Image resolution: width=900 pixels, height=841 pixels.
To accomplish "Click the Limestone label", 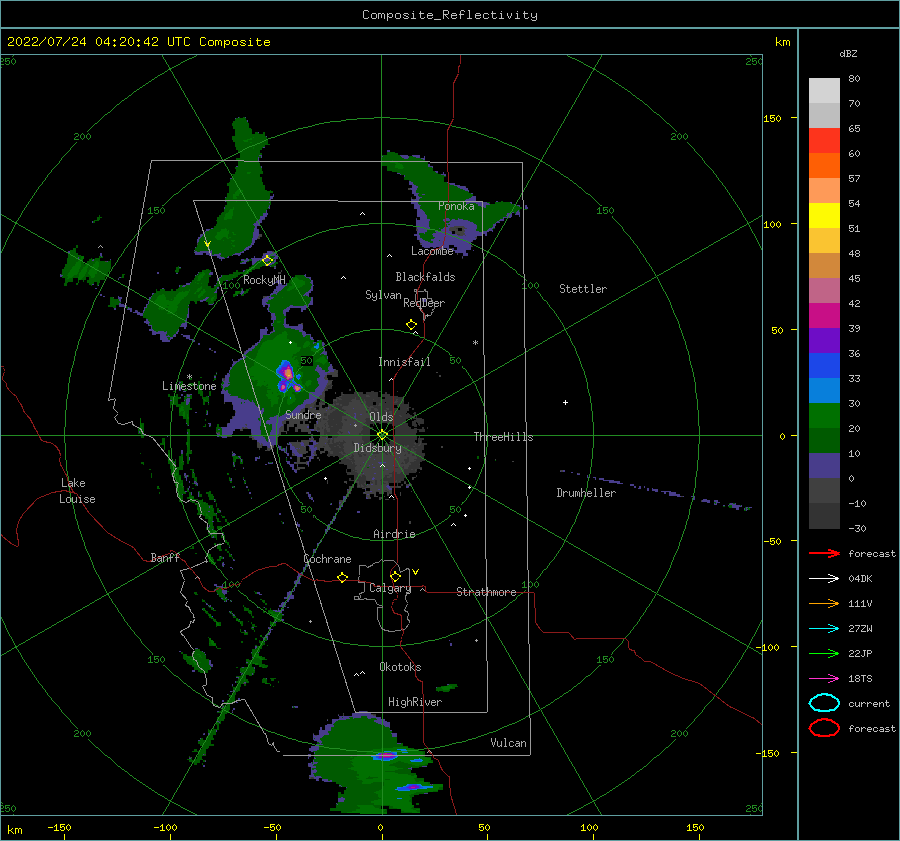I will coord(189,386).
